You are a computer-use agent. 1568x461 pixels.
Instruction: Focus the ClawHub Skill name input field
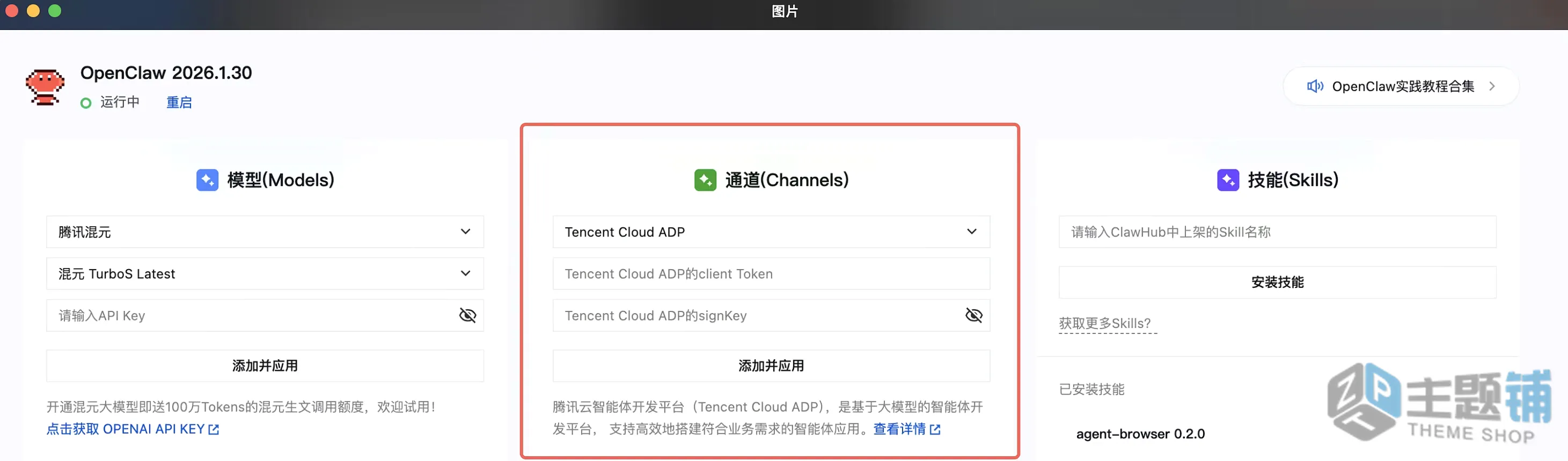(x=1277, y=232)
